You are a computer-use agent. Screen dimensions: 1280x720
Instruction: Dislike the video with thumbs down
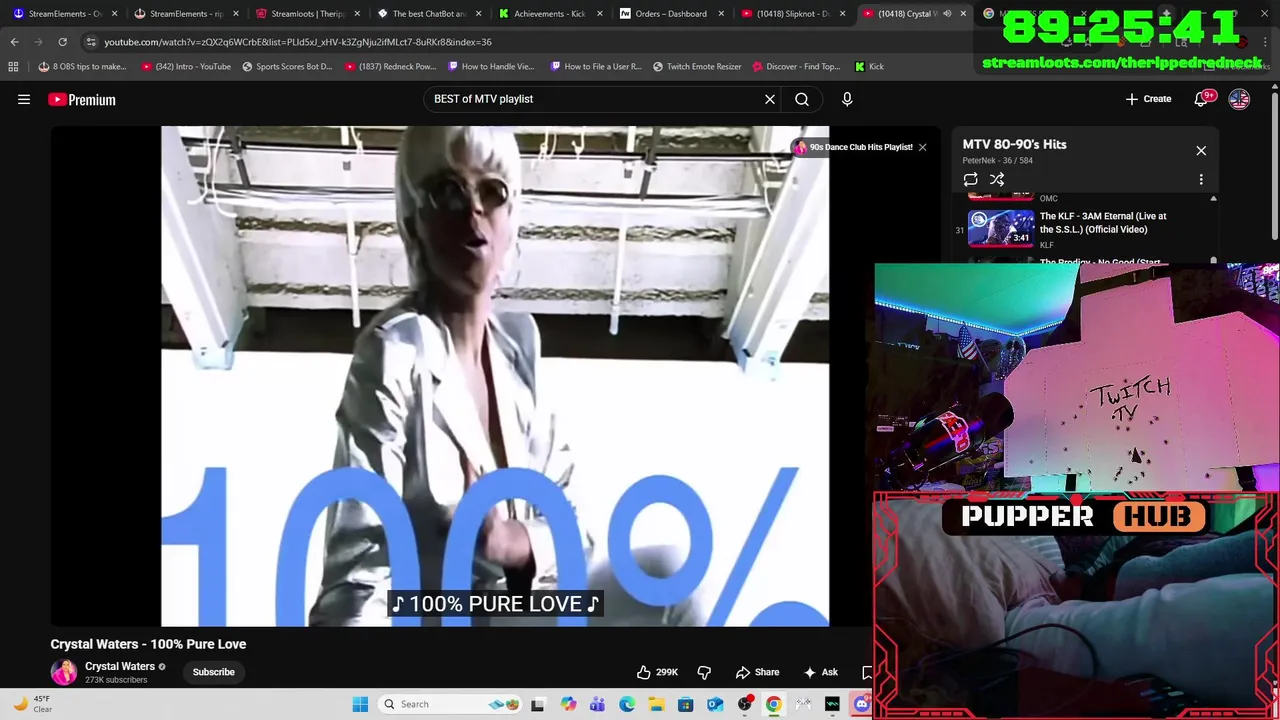[704, 672]
